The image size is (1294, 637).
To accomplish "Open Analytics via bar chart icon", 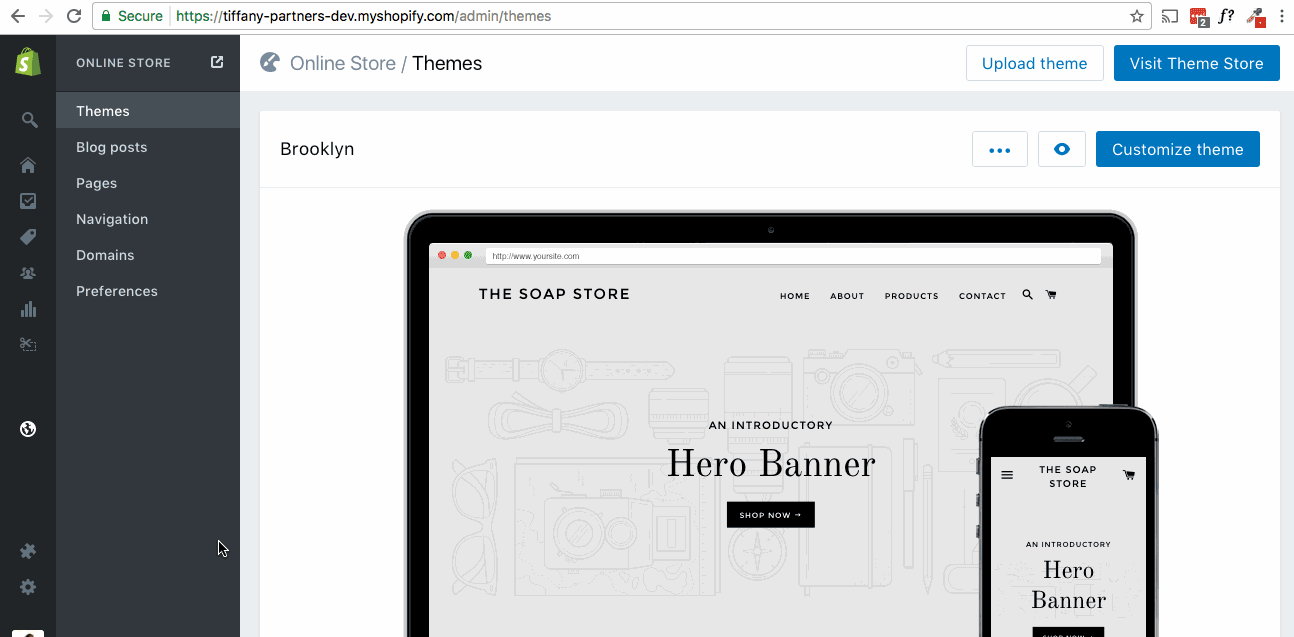I will (x=28, y=308).
